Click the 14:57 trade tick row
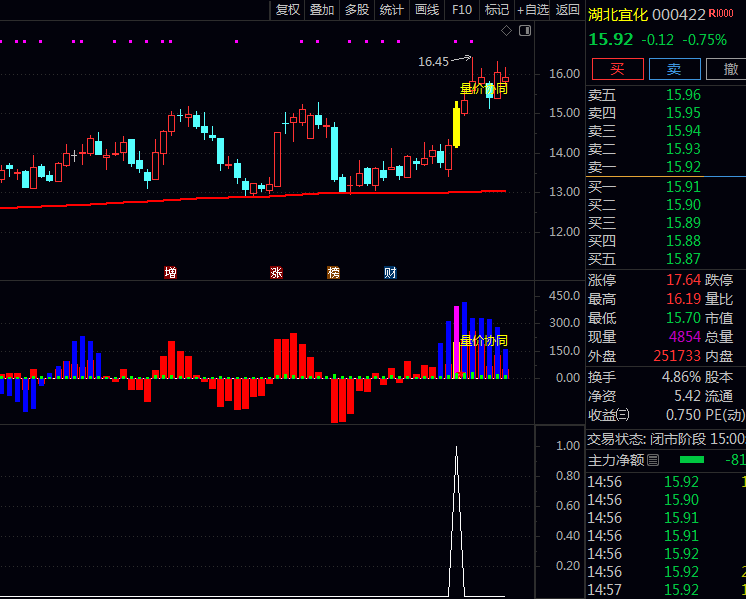 pyautogui.click(x=666, y=590)
